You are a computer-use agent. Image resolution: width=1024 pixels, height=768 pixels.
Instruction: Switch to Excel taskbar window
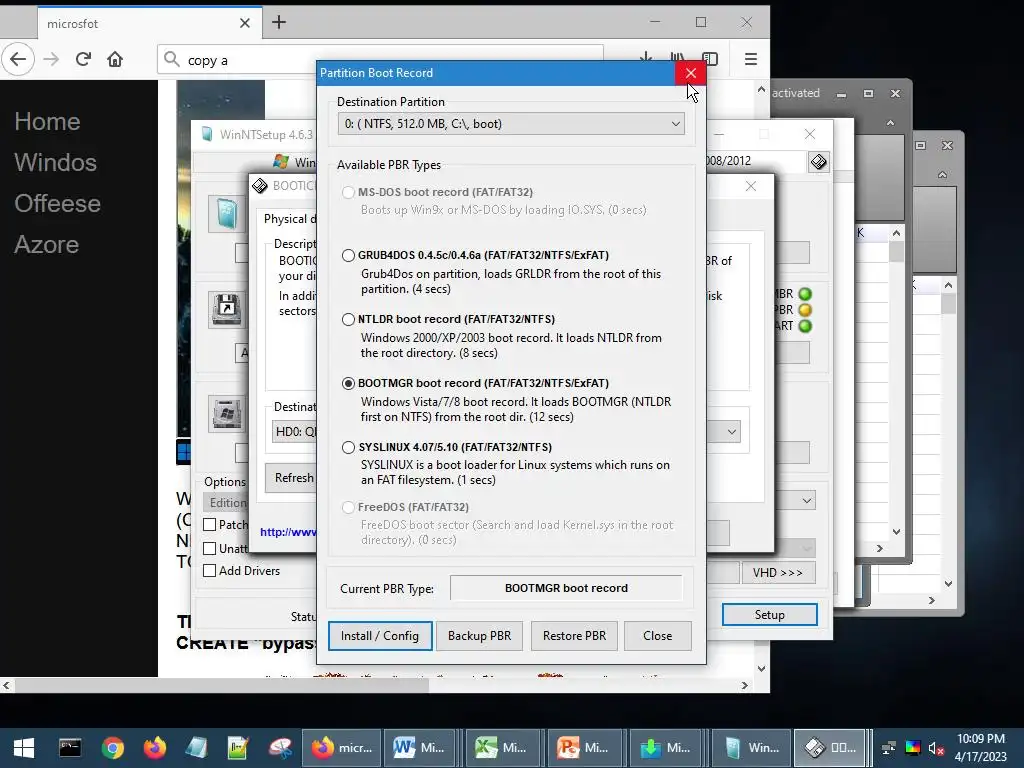pos(502,748)
